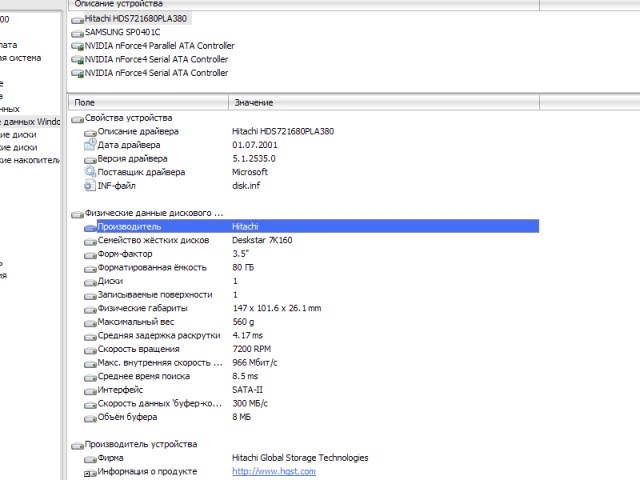Screen dimensions: 640x480
Task: Select the 'Свойства устройства' group row
Action: click(x=129, y=118)
